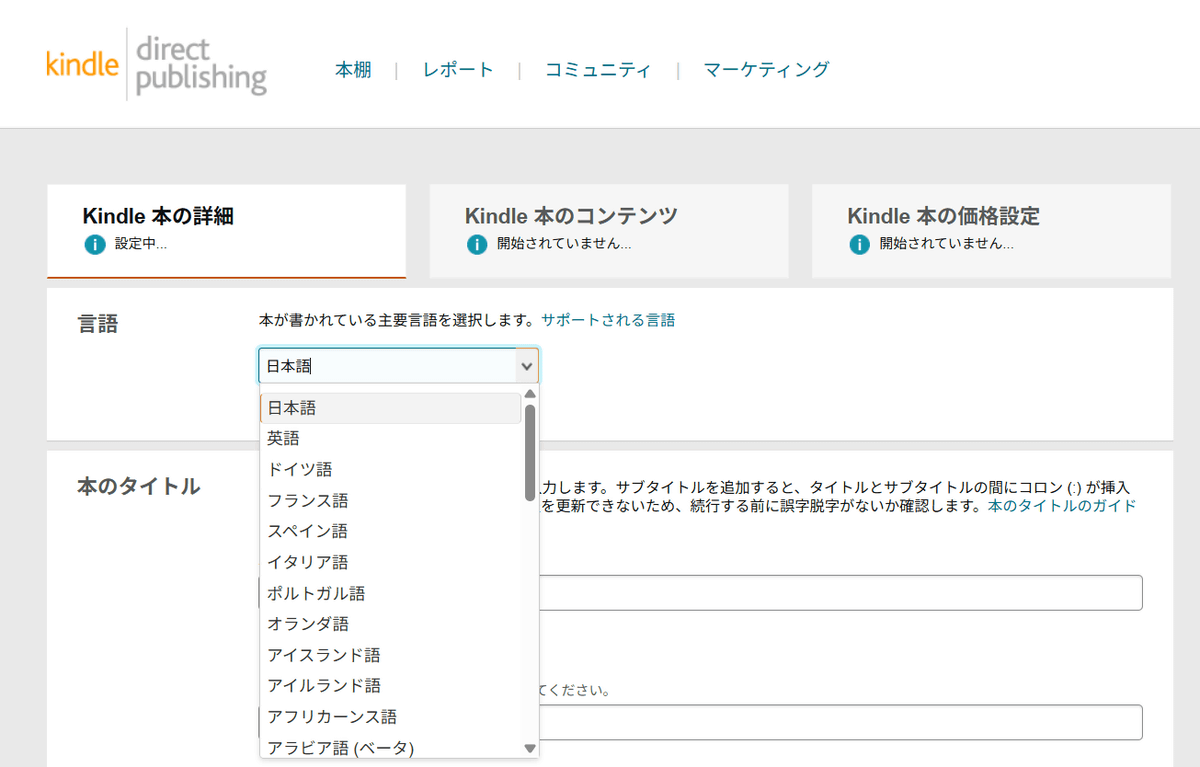Click the Kindle Direct Publishing logo

click(157, 64)
